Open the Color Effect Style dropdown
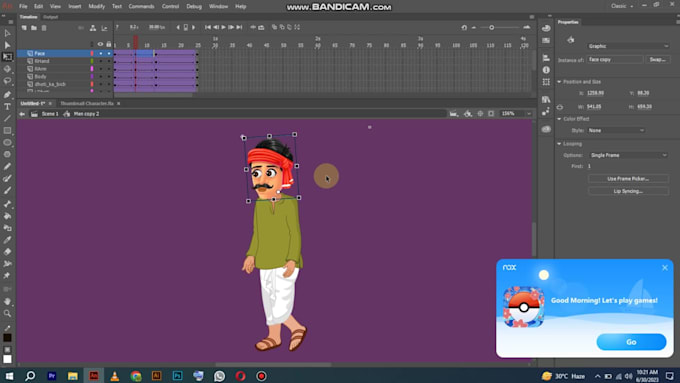 (616, 130)
